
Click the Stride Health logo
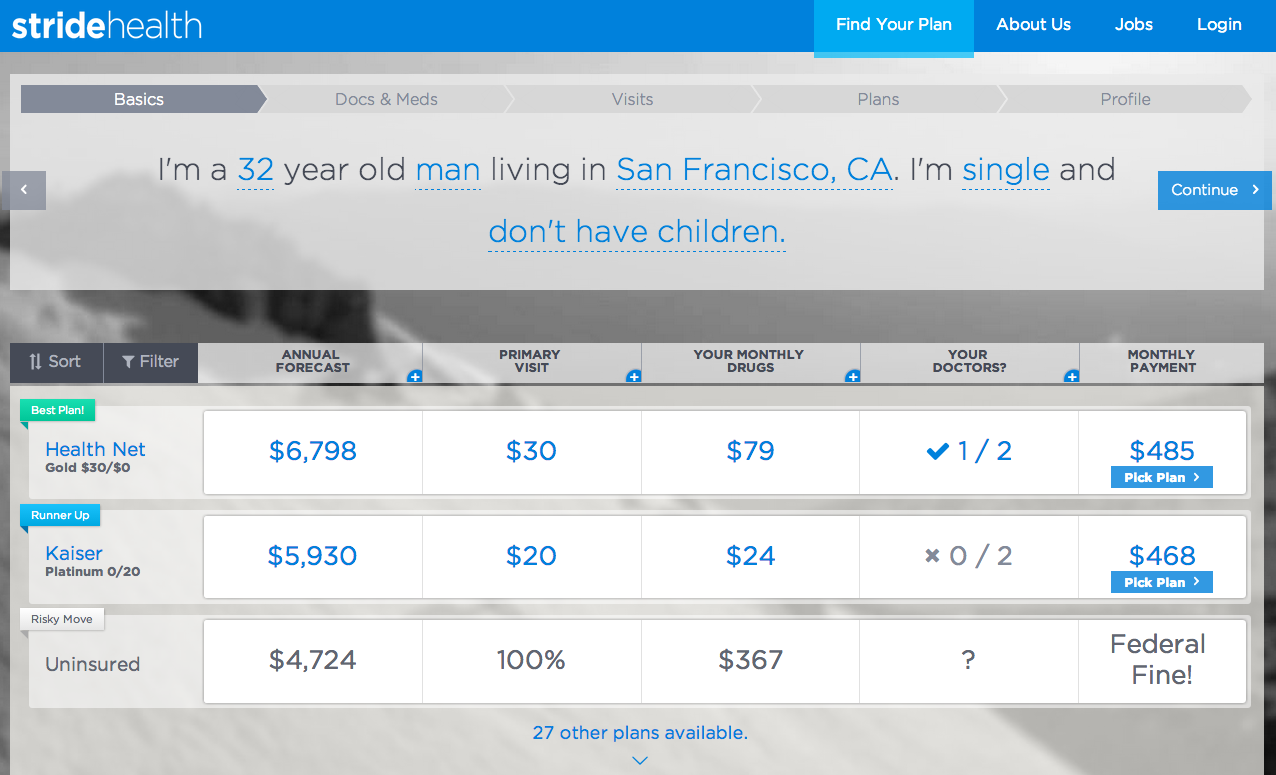[107, 25]
